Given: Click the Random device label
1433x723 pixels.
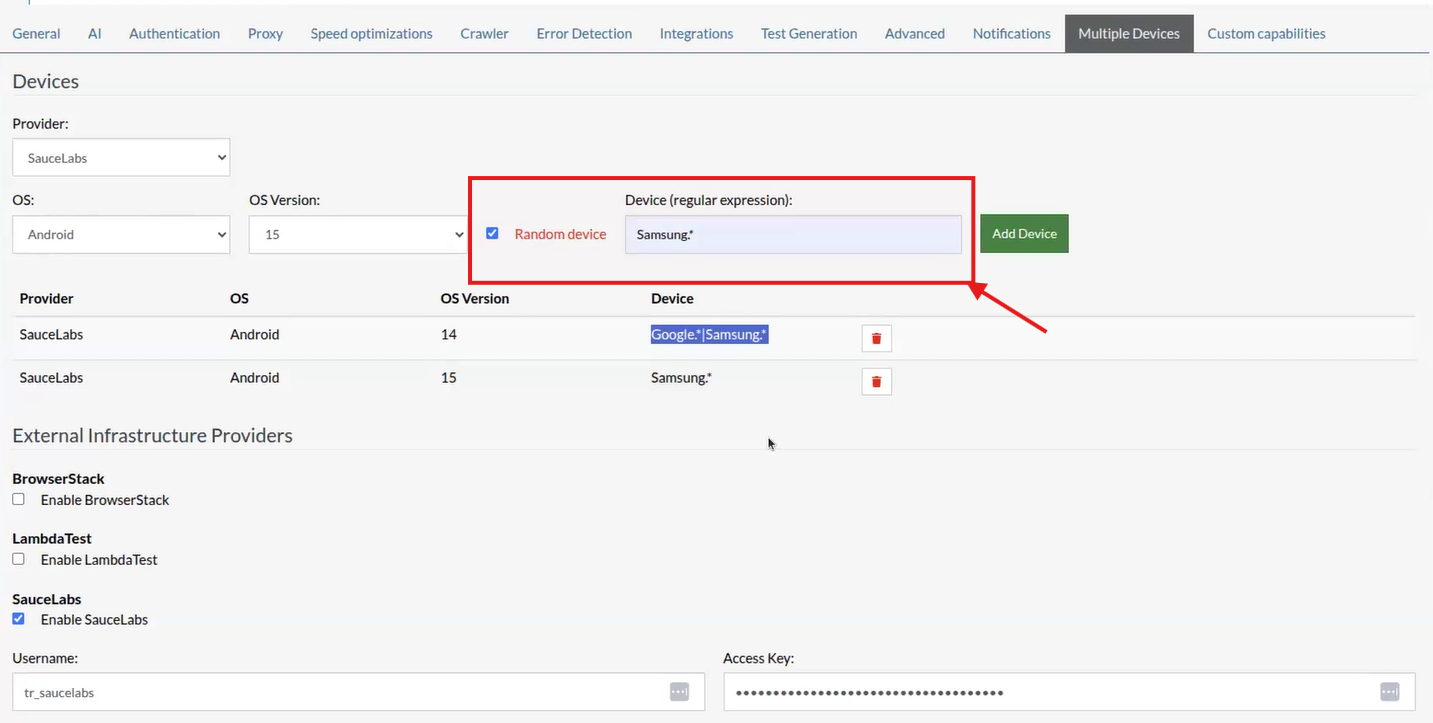Looking at the screenshot, I should pyautogui.click(x=560, y=234).
